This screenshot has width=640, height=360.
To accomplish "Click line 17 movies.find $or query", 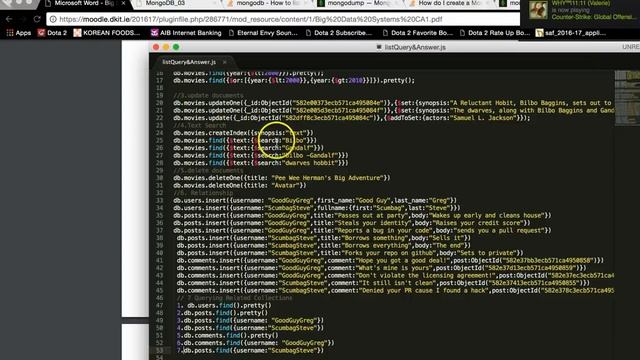I will coord(294,80).
